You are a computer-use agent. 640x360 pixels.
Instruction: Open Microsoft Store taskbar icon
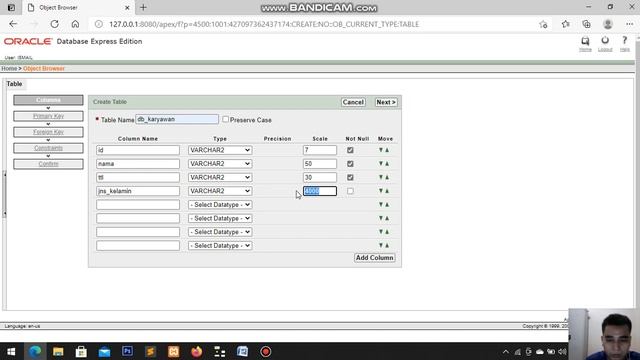click(81, 351)
